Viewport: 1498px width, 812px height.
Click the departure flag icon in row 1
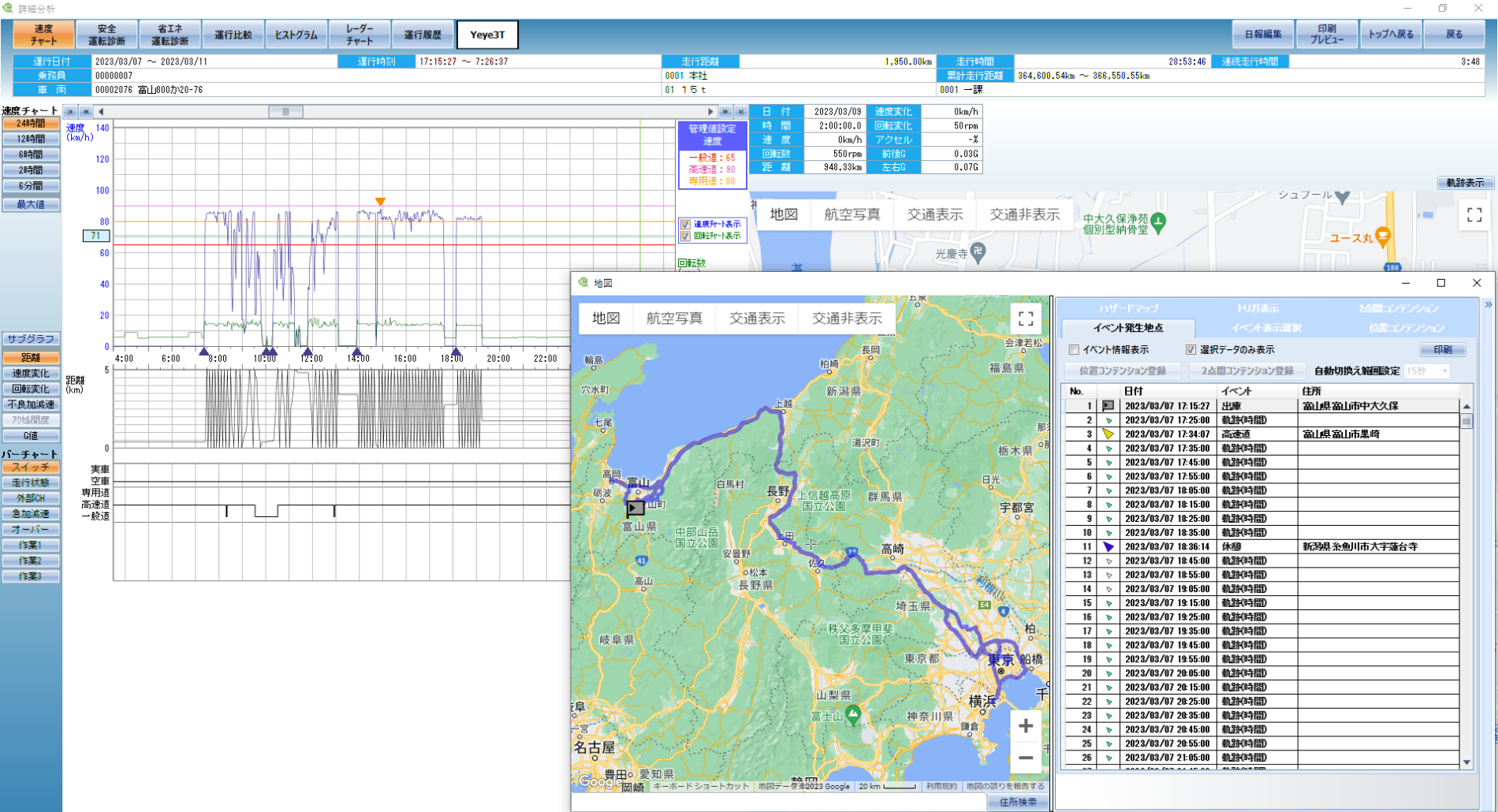(1108, 406)
